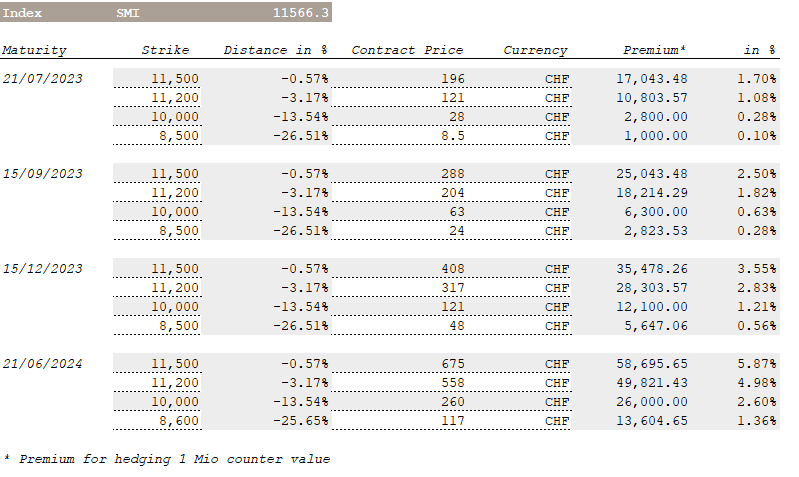Select the 21/07/2023 maturity date
This screenshot has width=799, height=477.
tap(42, 79)
